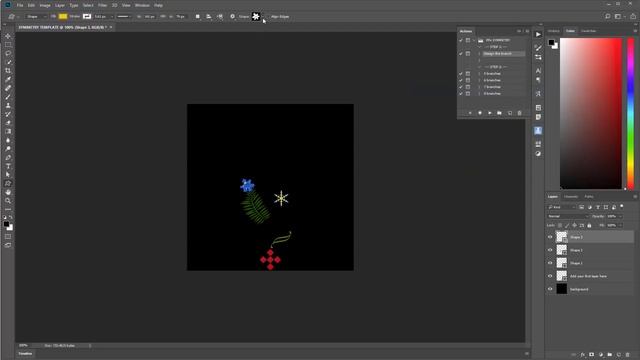Toggle dialog box for the action set

(468, 40)
